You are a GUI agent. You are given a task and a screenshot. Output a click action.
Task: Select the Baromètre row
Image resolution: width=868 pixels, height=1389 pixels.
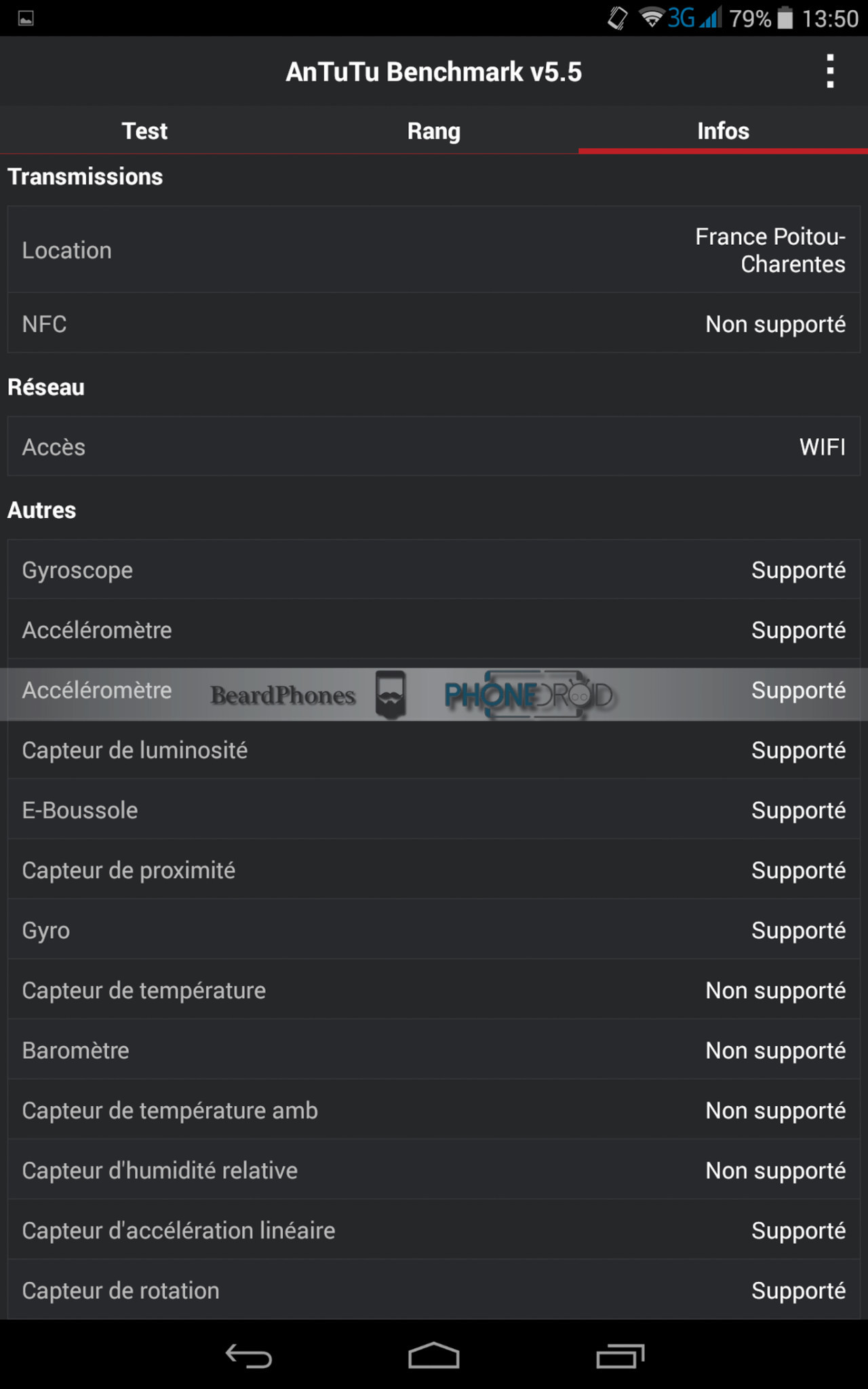point(434,1050)
